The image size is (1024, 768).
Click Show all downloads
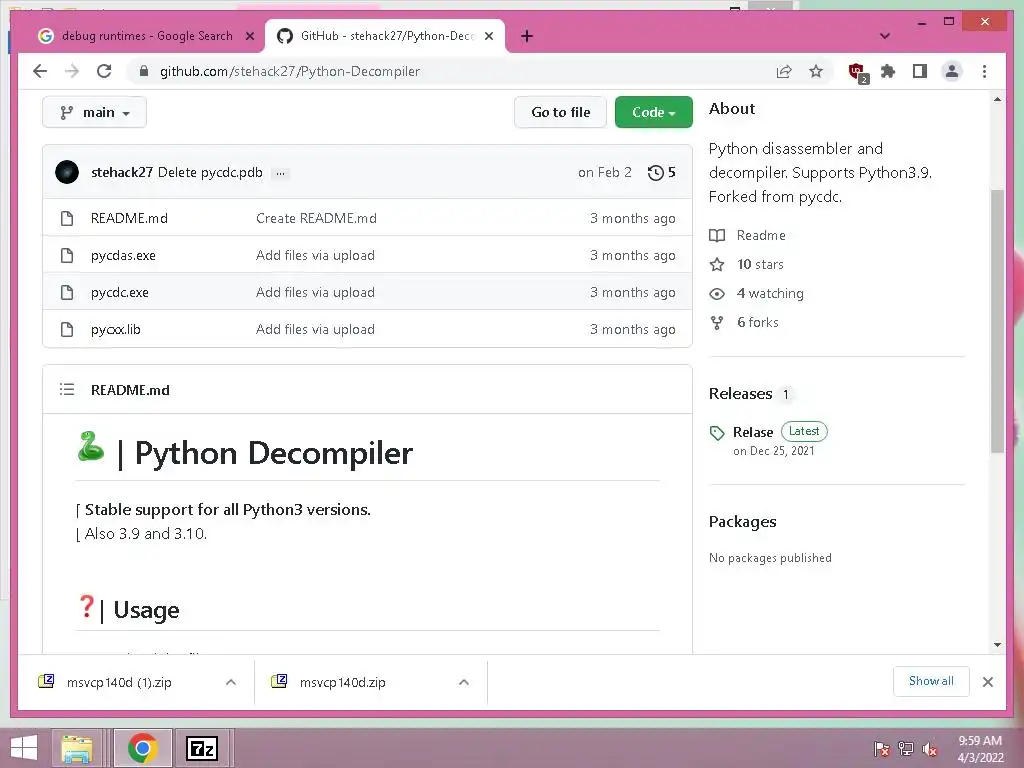pyautogui.click(x=931, y=681)
